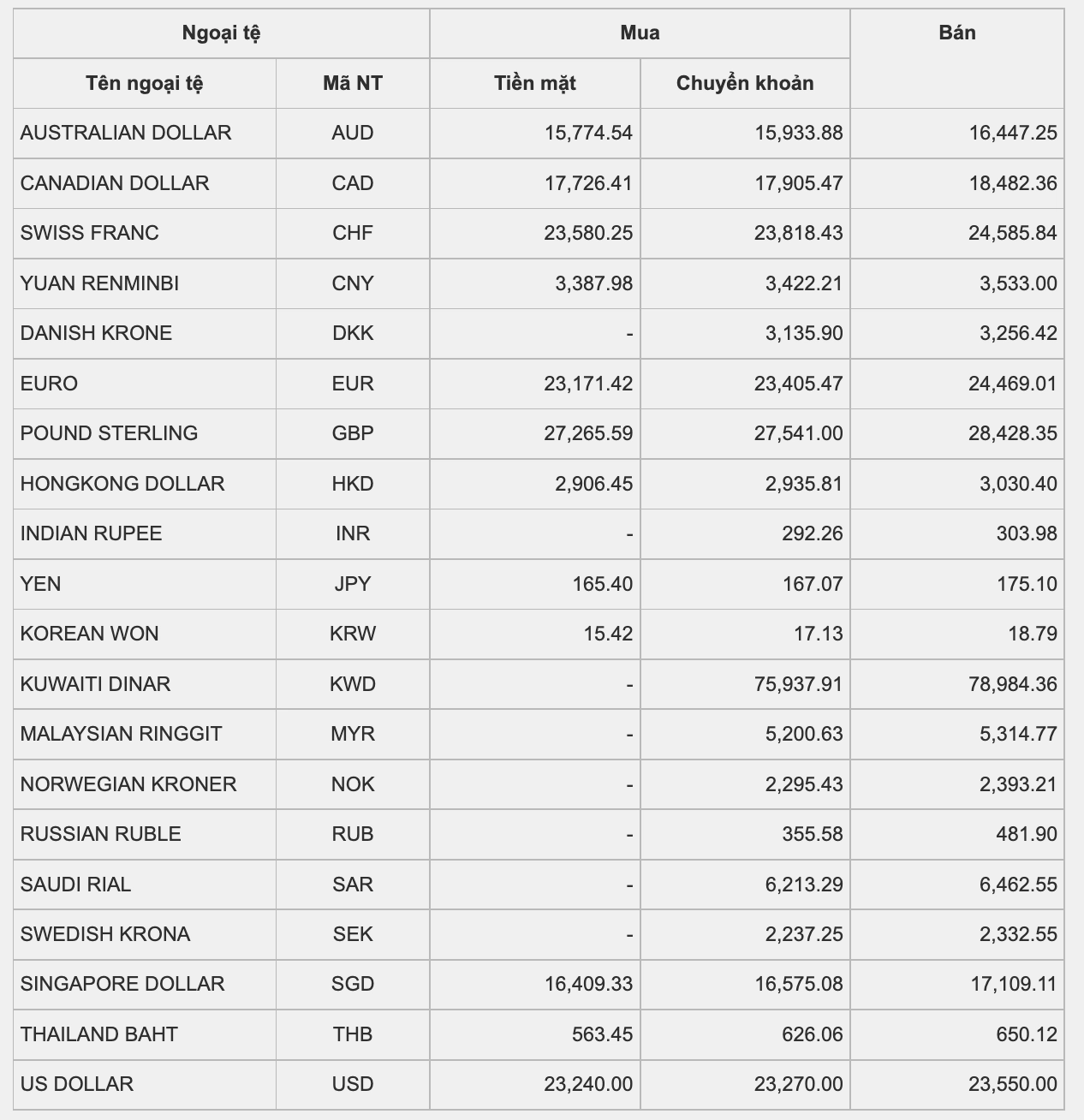Click the Chuyển khoản subheader
1084x1120 pixels.
tap(745, 83)
